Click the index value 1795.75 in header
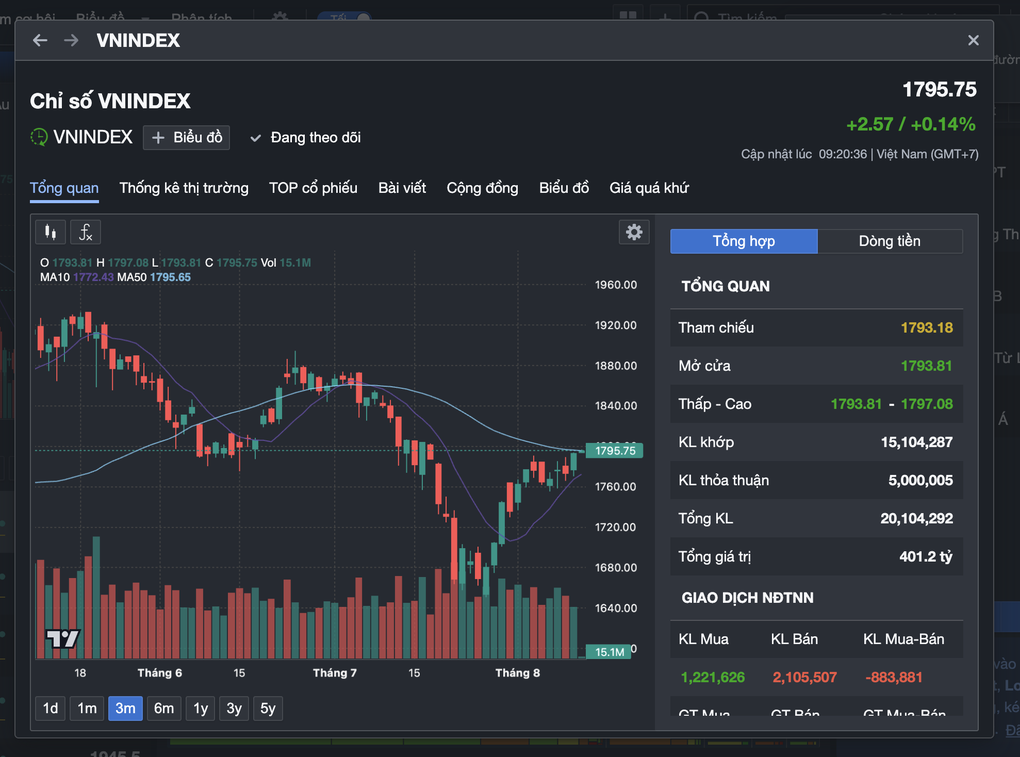This screenshot has width=1020, height=757. tap(939, 90)
